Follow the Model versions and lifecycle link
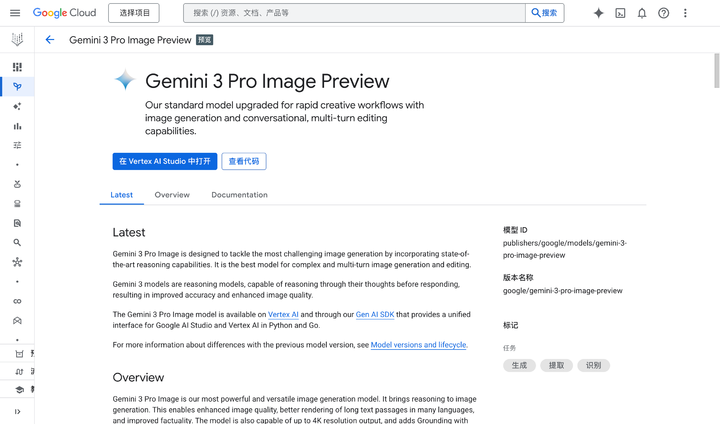Screen dimensions: 720x424 418,345
